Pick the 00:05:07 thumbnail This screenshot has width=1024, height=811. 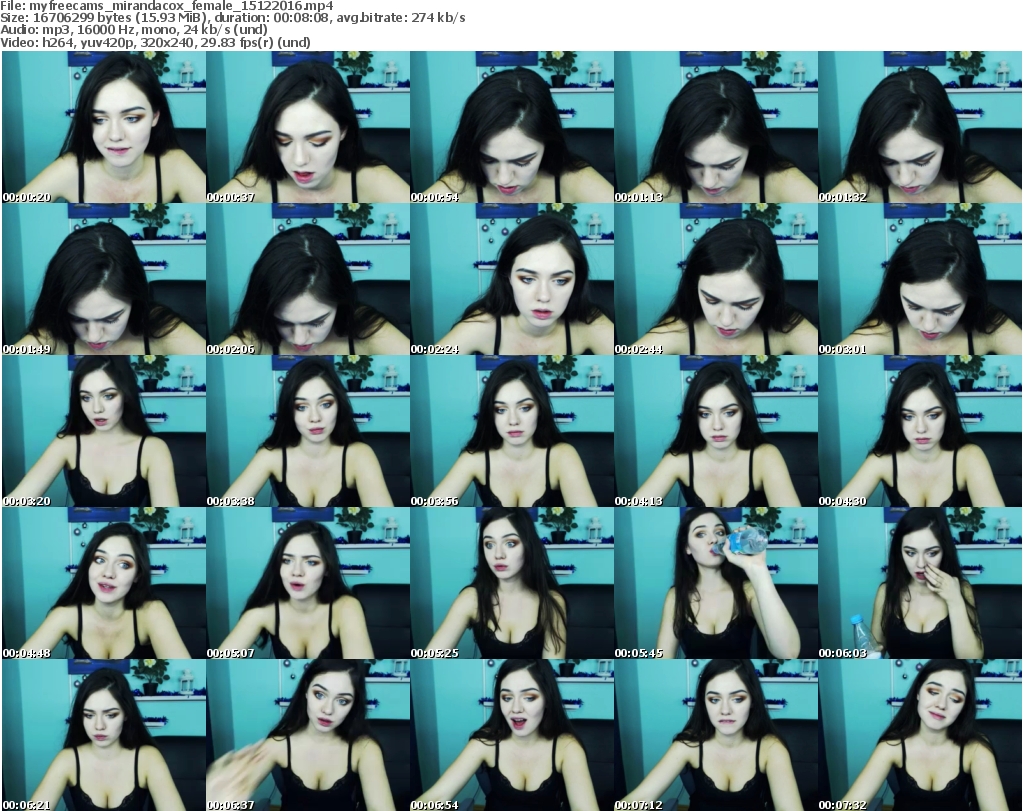pyautogui.click(x=308, y=583)
